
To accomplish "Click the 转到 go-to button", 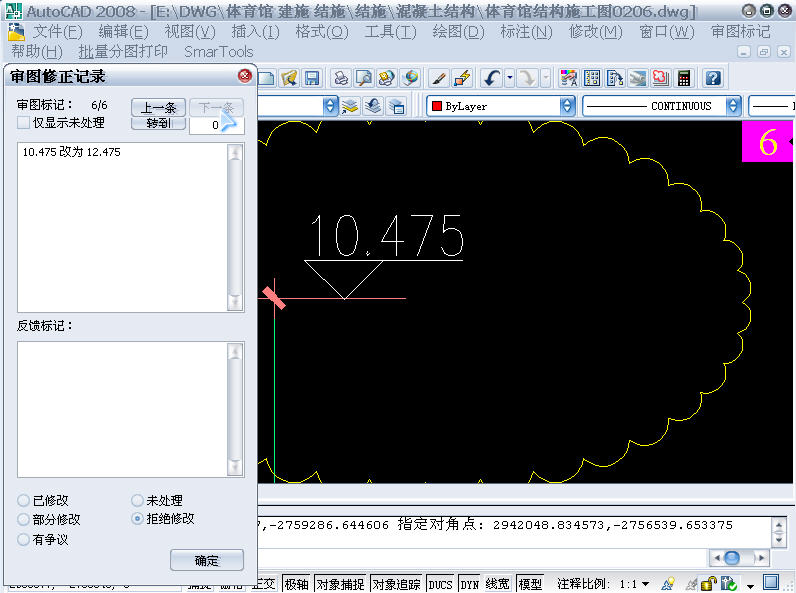I will (158, 123).
